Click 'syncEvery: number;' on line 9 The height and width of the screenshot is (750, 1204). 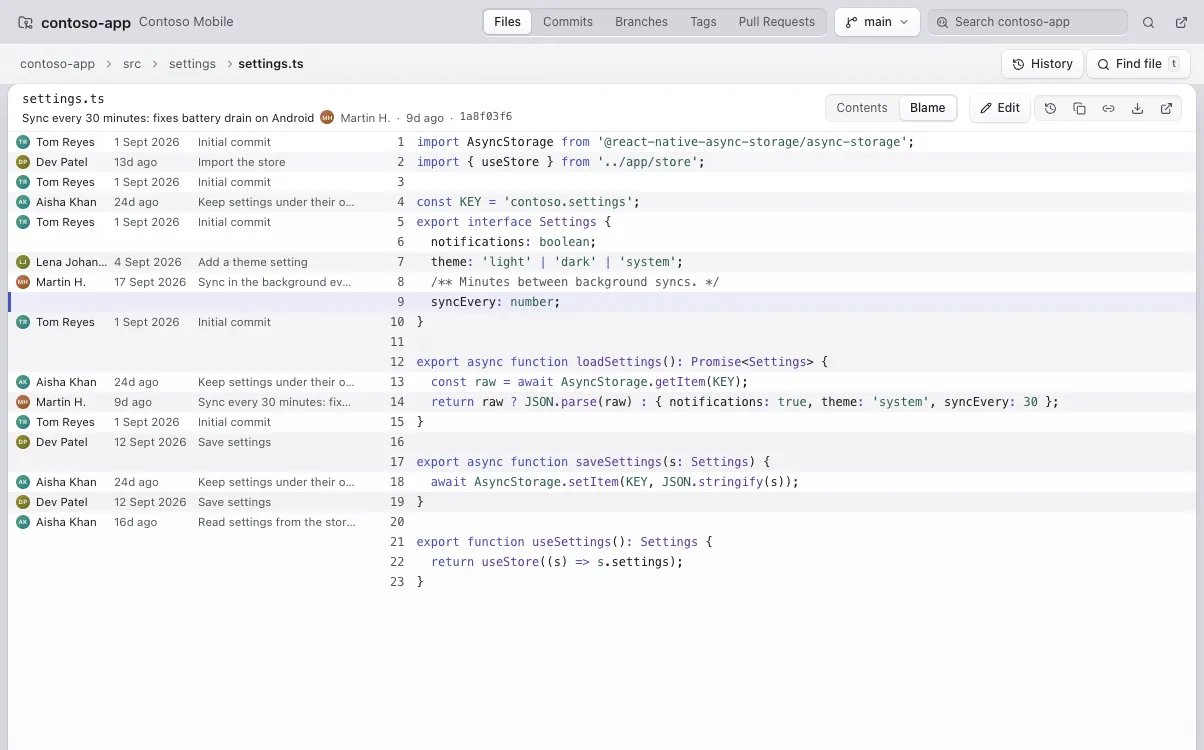(x=496, y=302)
